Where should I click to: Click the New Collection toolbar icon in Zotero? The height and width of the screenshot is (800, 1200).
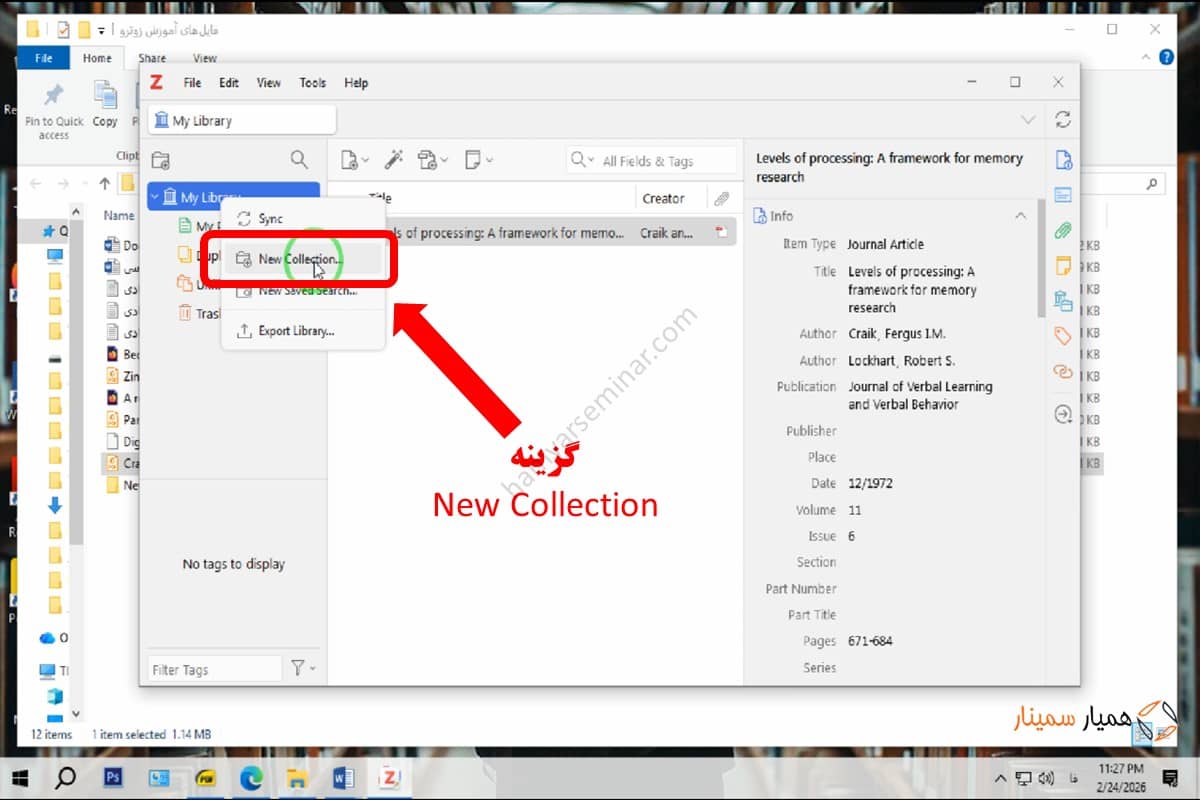point(160,160)
